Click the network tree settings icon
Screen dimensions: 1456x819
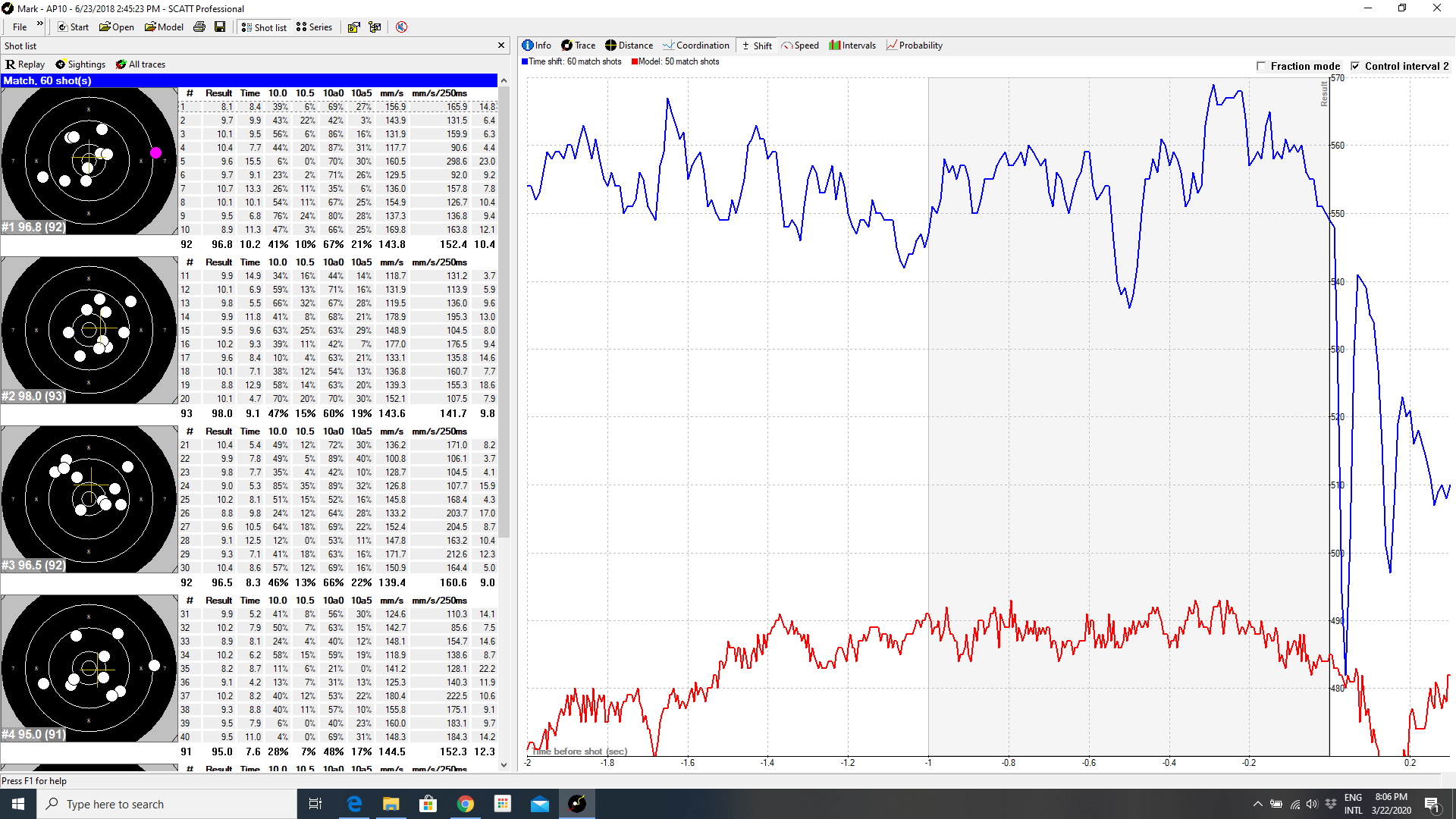pyautogui.click(x=375, y=27)
